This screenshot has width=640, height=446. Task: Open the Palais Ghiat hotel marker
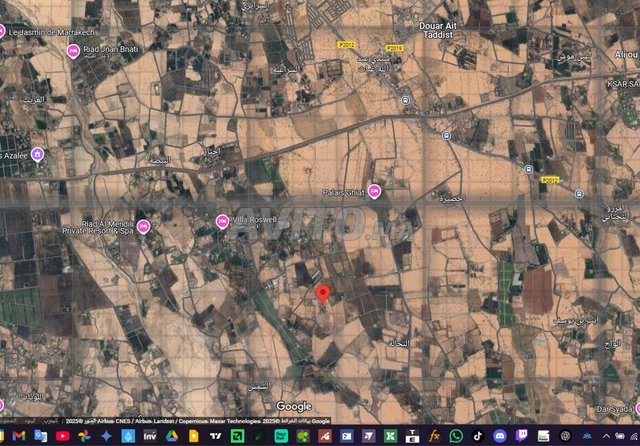coord(375,191)
